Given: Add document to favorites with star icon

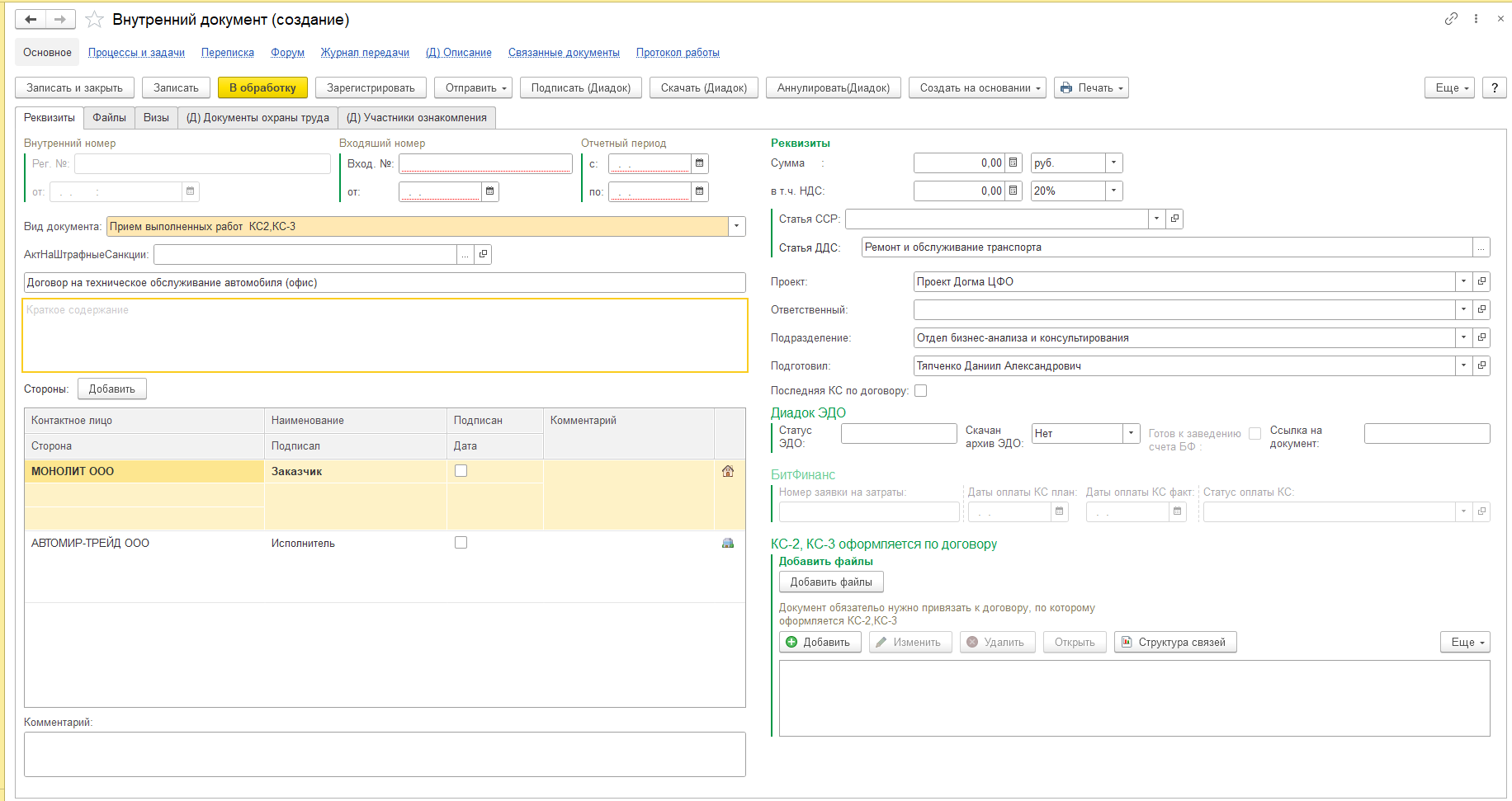Looking at the screenshot, I should point(95,19).
